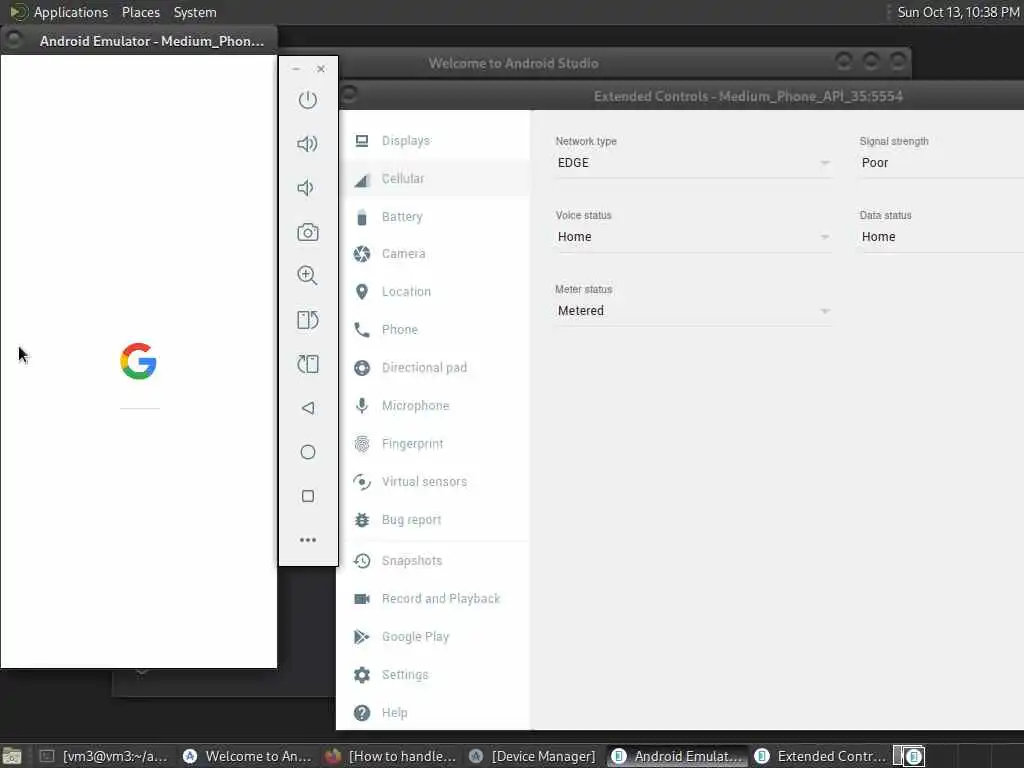Click the microphone icon in sidebar
This screenshot has width=1024, height=768.
(x=362, y=406)
